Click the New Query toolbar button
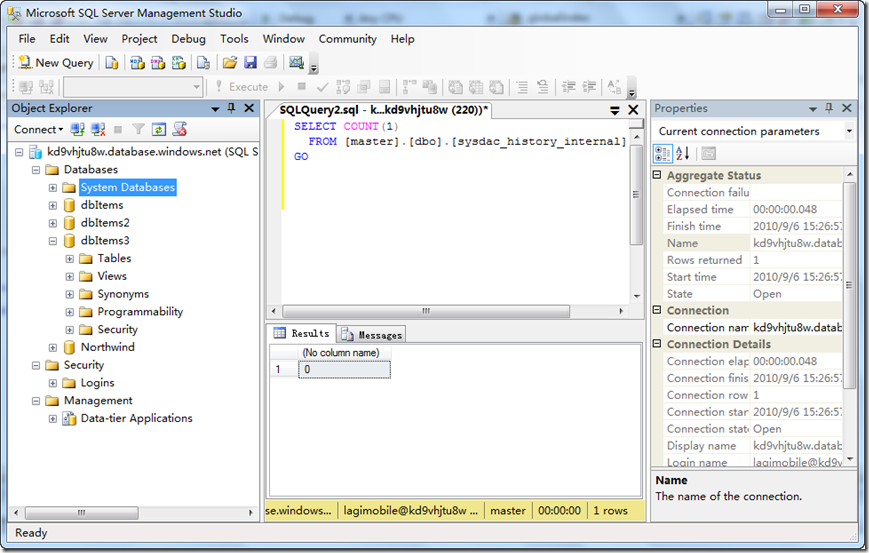The image size is (869, 553). [x=56, y=63]
